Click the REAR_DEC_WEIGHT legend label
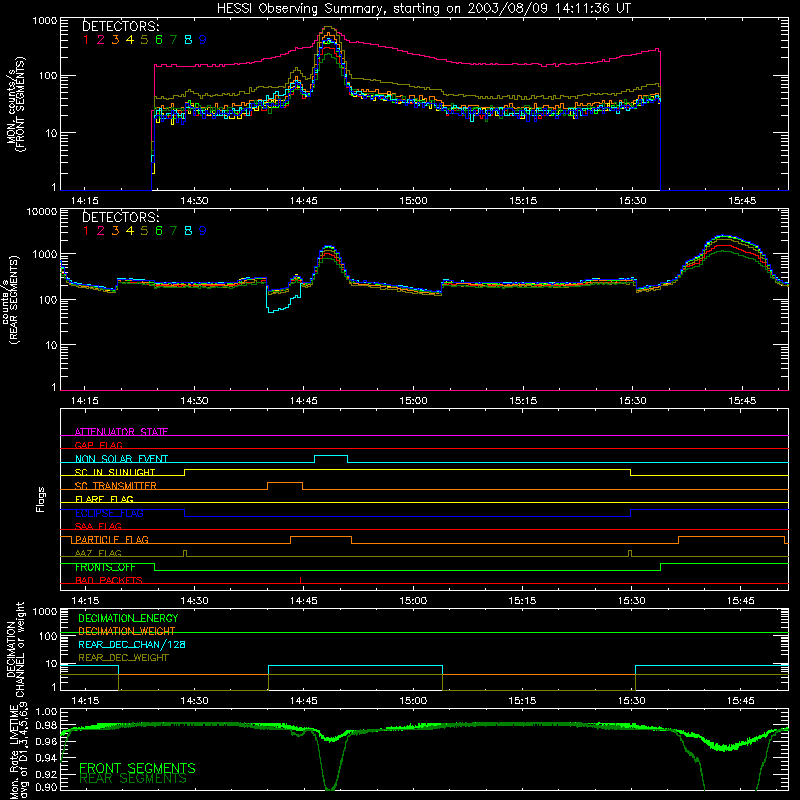 coord(123,658)
